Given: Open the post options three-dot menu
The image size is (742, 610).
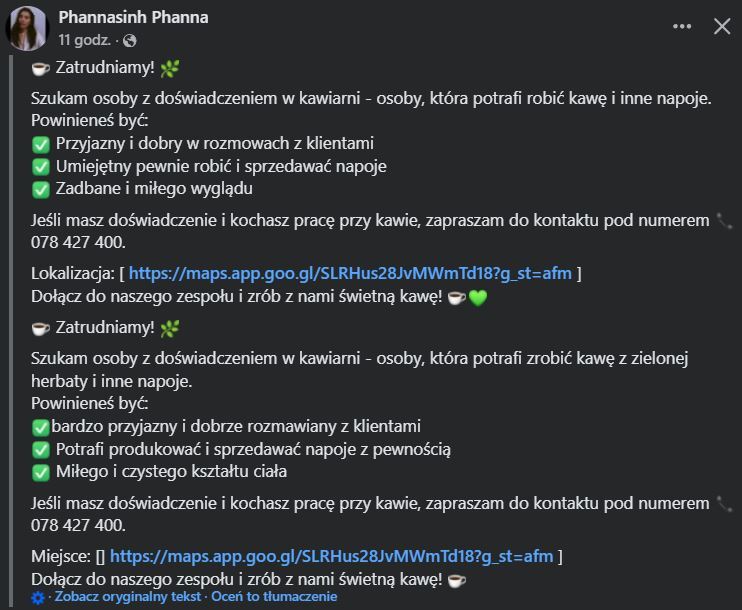Looking at the screenshot, I should pyautogui.click(x=683, y=27).
